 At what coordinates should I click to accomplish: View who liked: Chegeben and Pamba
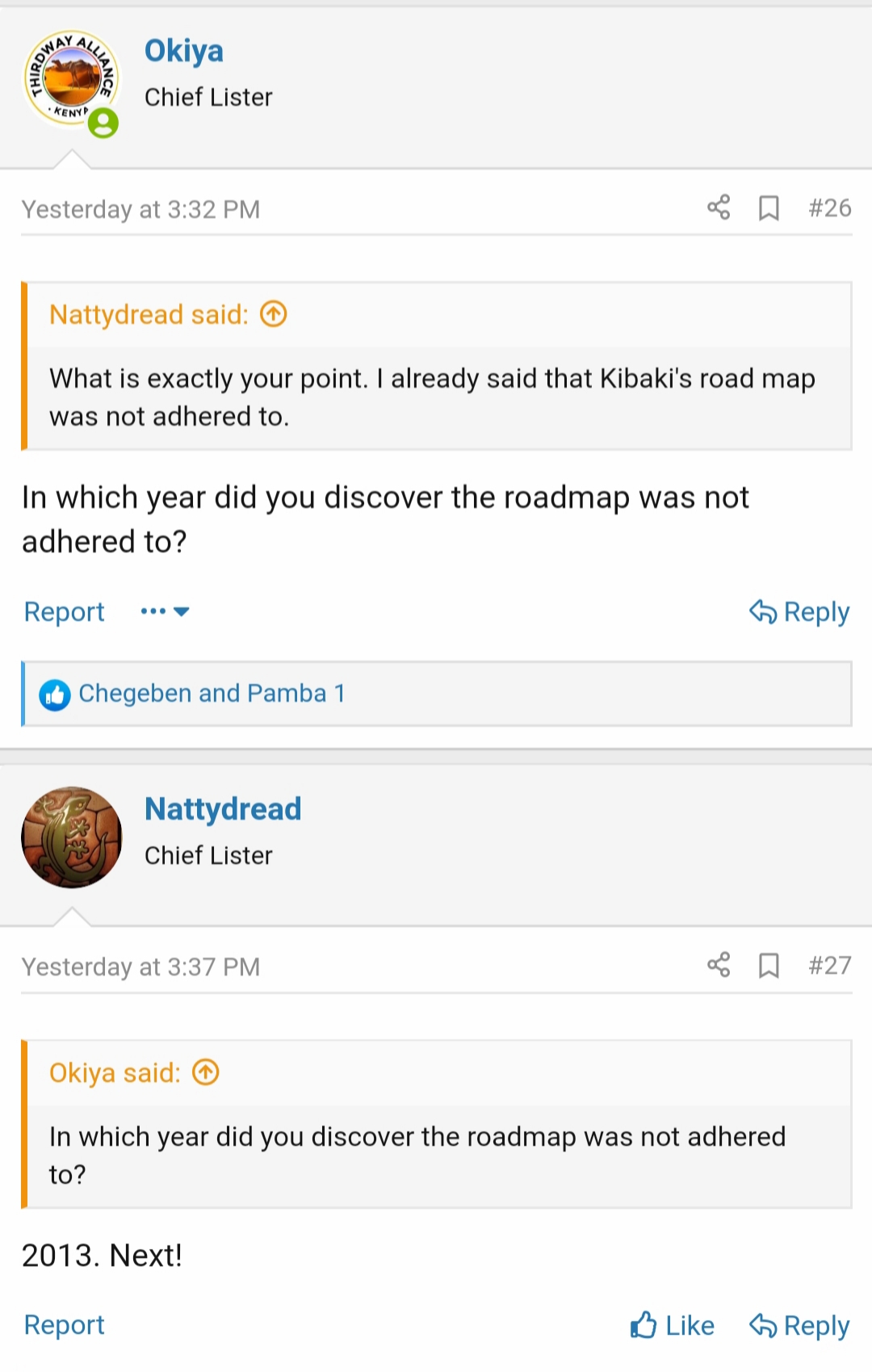(212, 694)
